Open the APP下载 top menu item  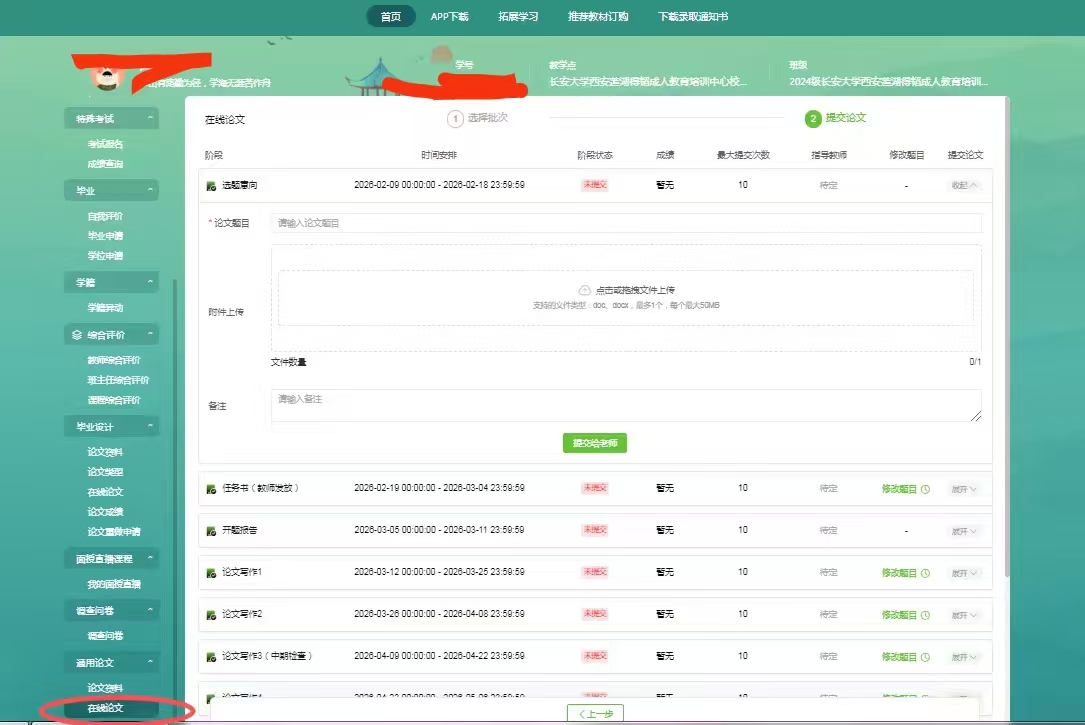[x=449, y=17]
